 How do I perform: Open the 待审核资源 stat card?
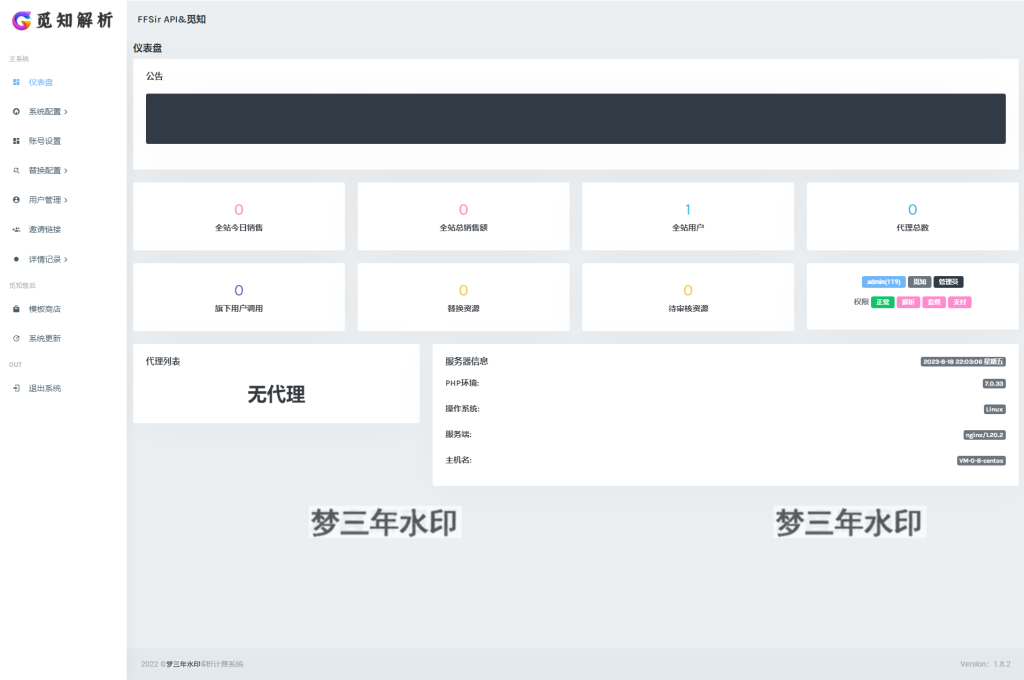[x=688, y=297]
